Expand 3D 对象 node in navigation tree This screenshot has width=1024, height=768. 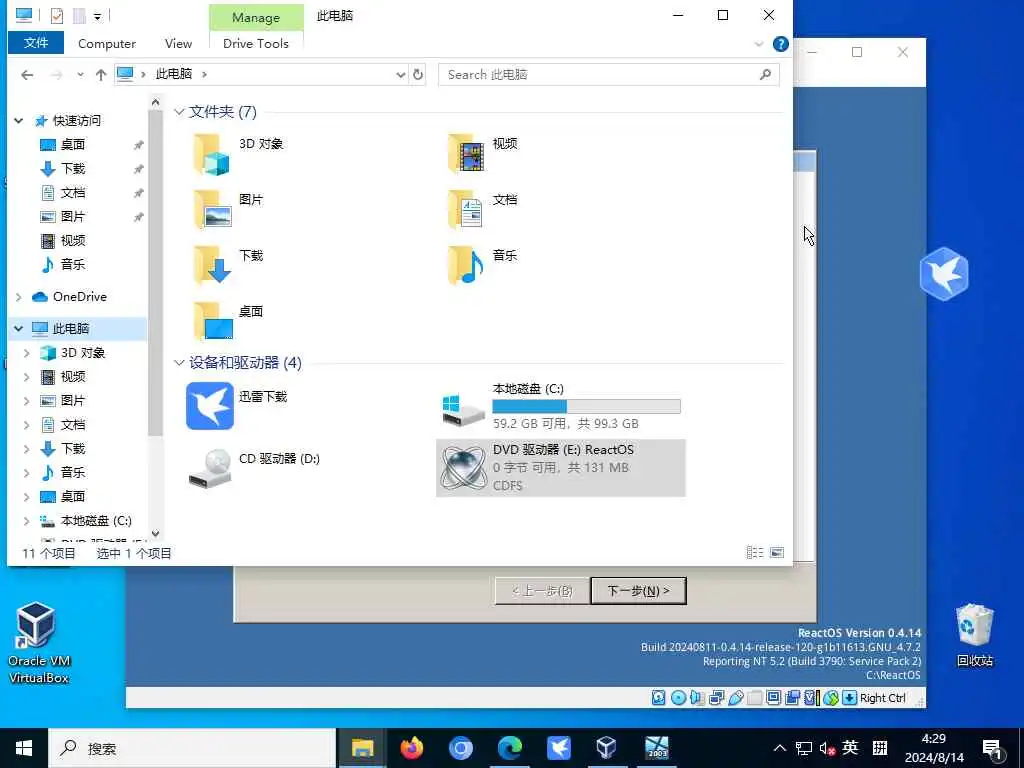tap(27, 353)
